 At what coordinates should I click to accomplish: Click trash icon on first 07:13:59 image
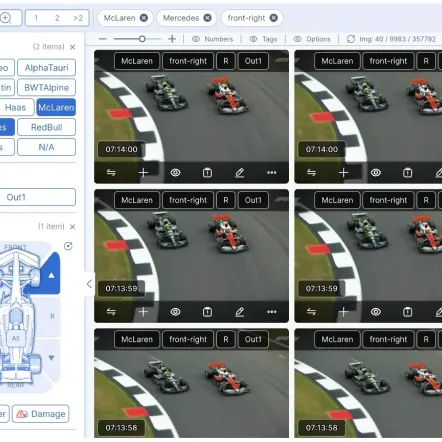(207, 312)
